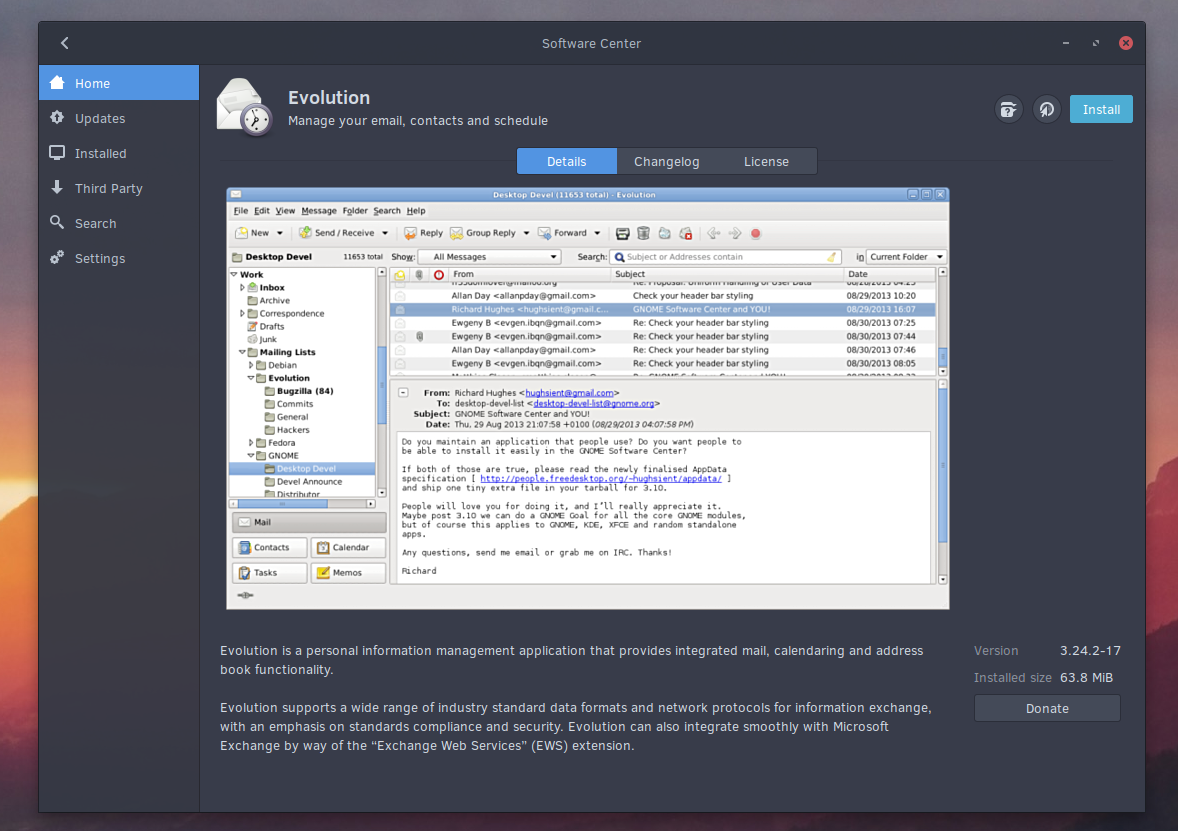Screen dimensions: 1178x831
Task: Open the Home section in sidebar
Action: tap(119, 83)
